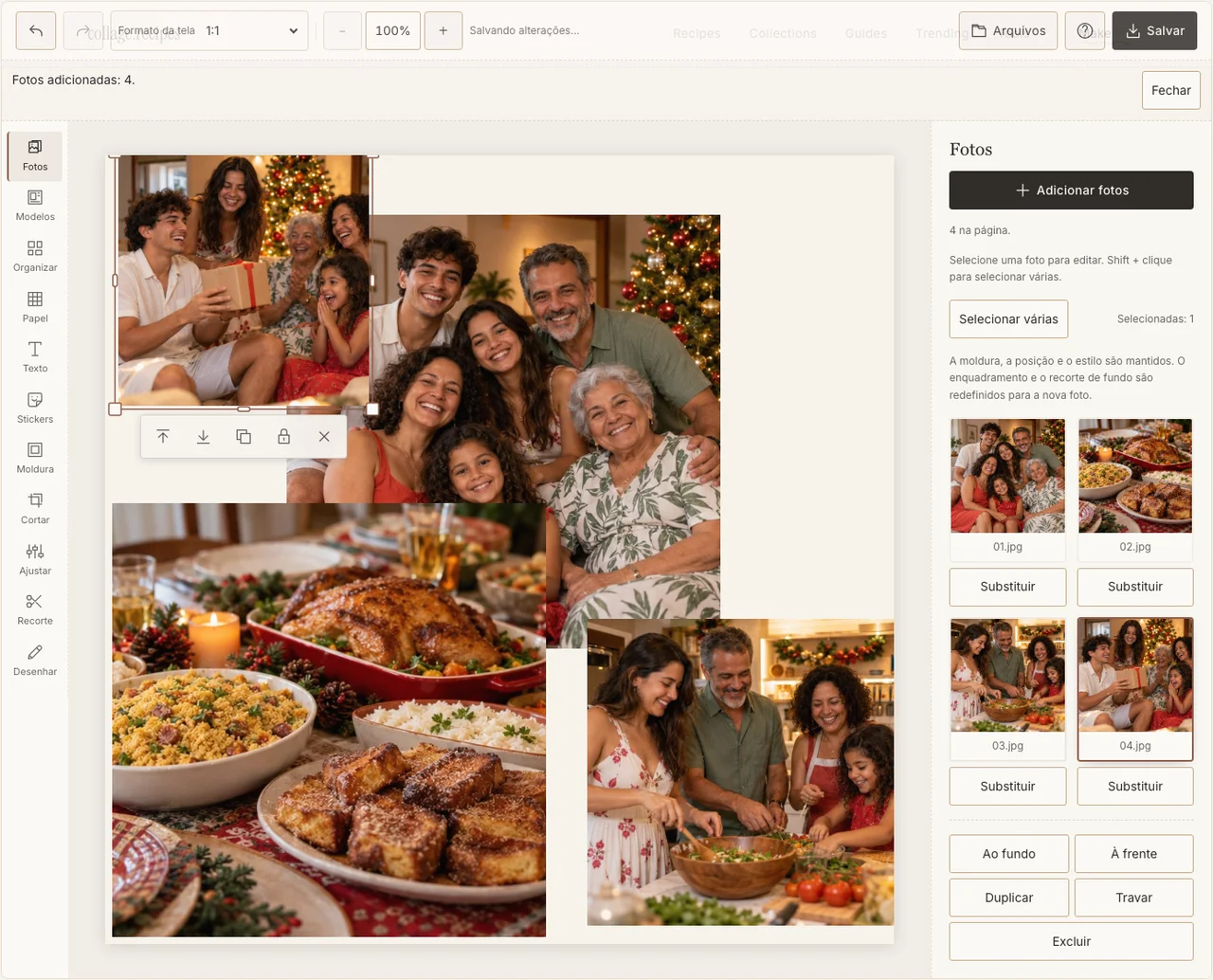Select the 02.jpg food photo thumbnail
Image resolution: width=1213 pixels, height=980 pixels.
coord(1135,489)
